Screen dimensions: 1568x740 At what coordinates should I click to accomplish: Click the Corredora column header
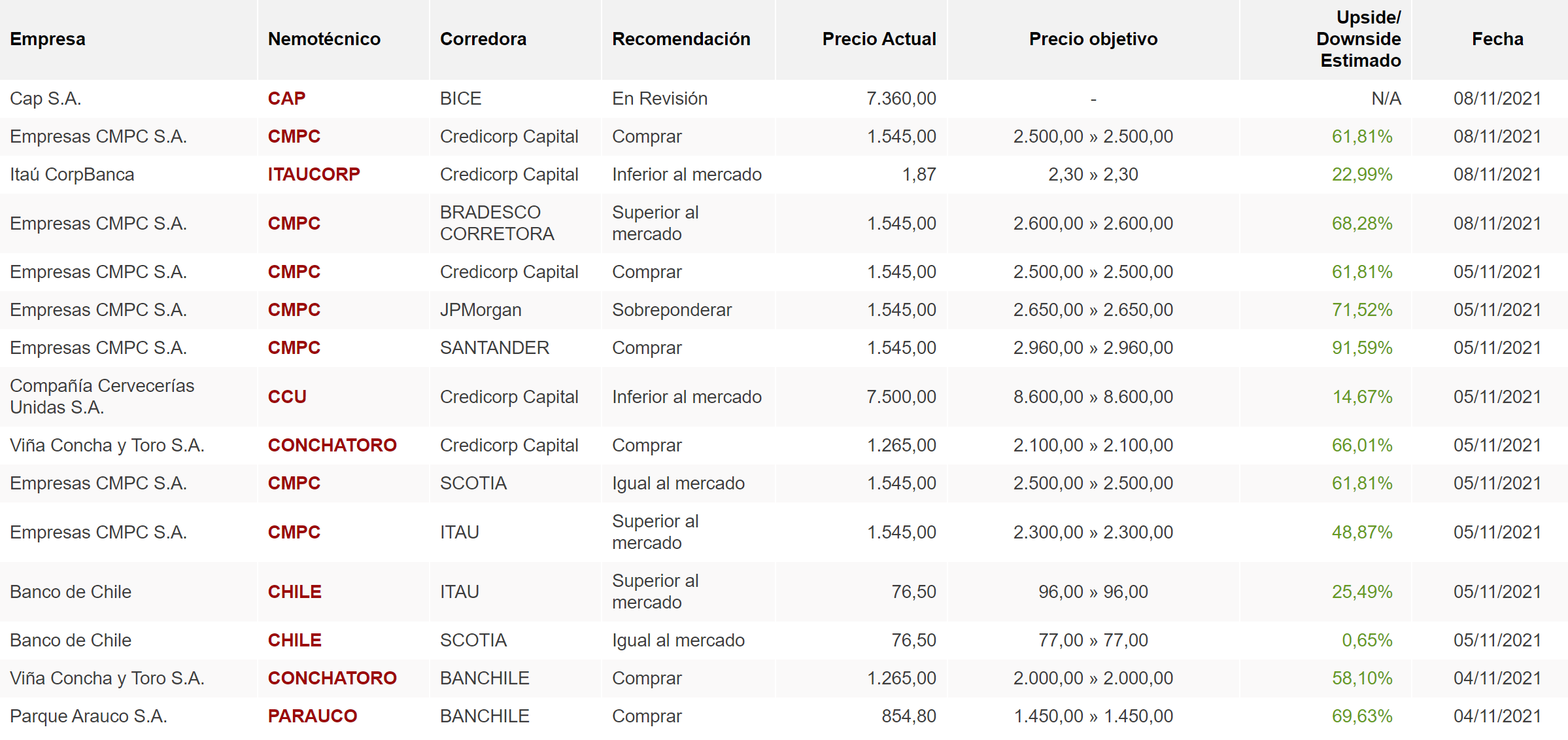pyautogui.click(x=483, y=39)
